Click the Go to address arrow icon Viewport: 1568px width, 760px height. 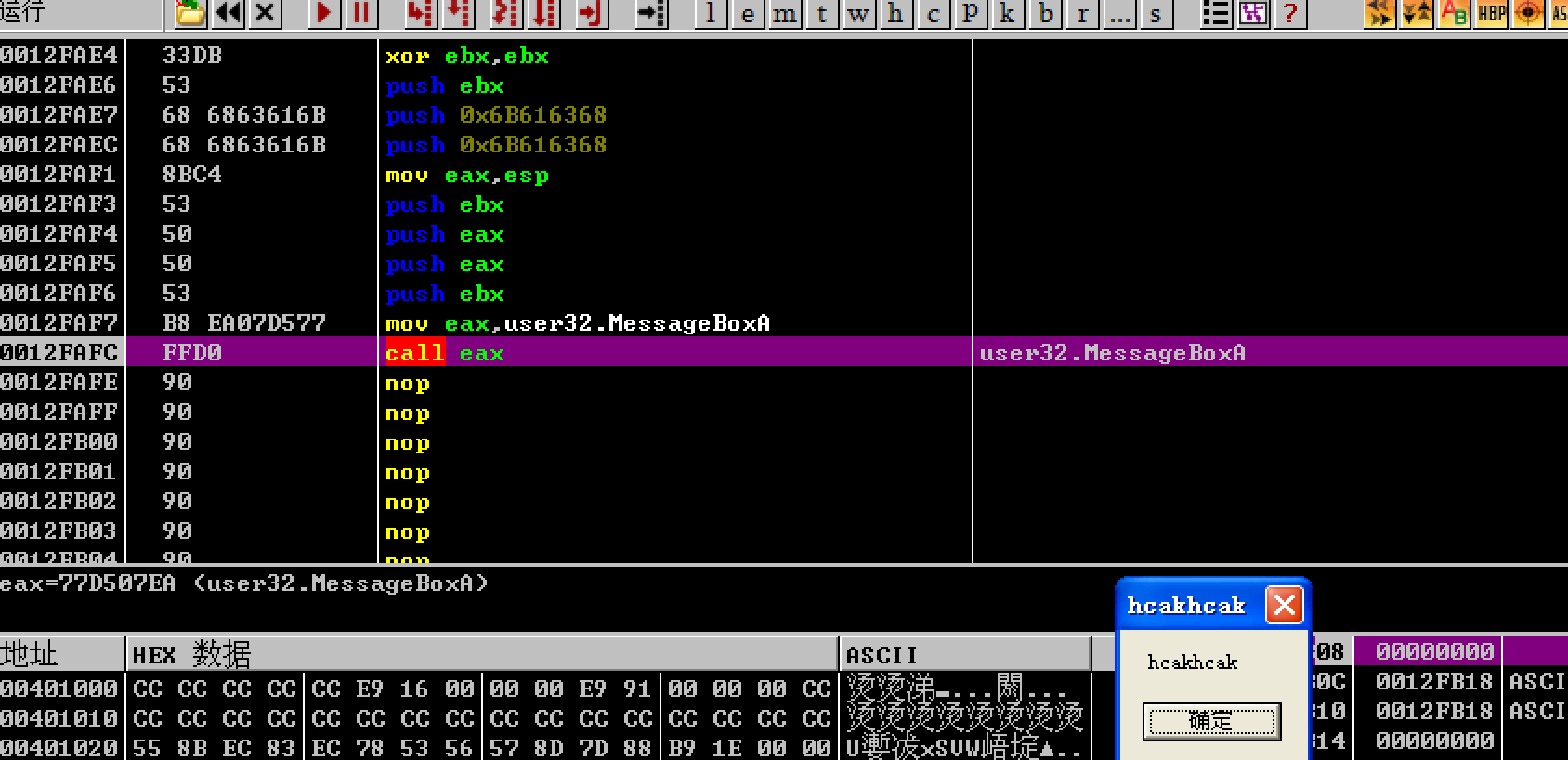(x=651, y=13)
